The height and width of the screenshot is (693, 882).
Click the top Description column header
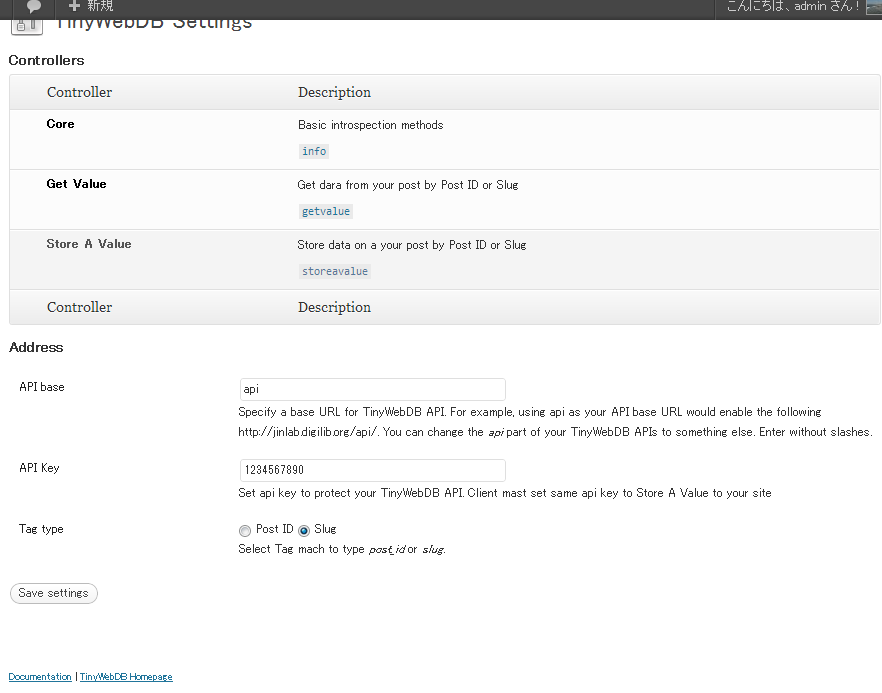pyautogui.click(x=334, y=92)
